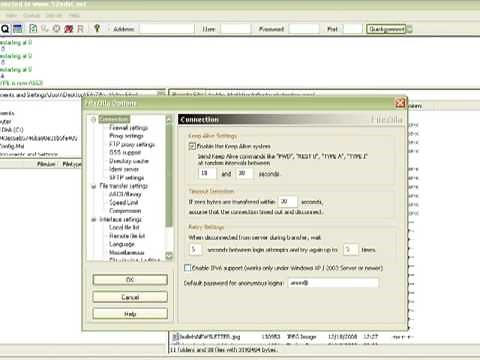Click the red disconnect toolbar icon

(69, 29)
